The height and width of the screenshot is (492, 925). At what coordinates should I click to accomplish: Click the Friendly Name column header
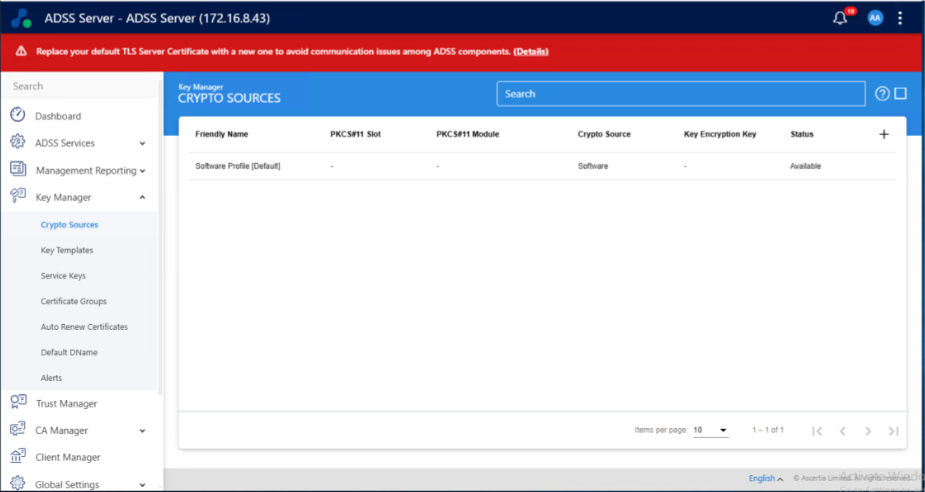222,134
